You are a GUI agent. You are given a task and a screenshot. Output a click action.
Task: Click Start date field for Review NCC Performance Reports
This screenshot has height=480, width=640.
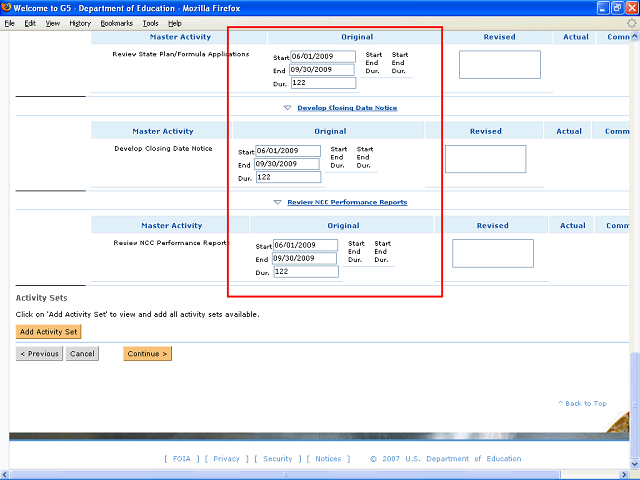[305, 245]
